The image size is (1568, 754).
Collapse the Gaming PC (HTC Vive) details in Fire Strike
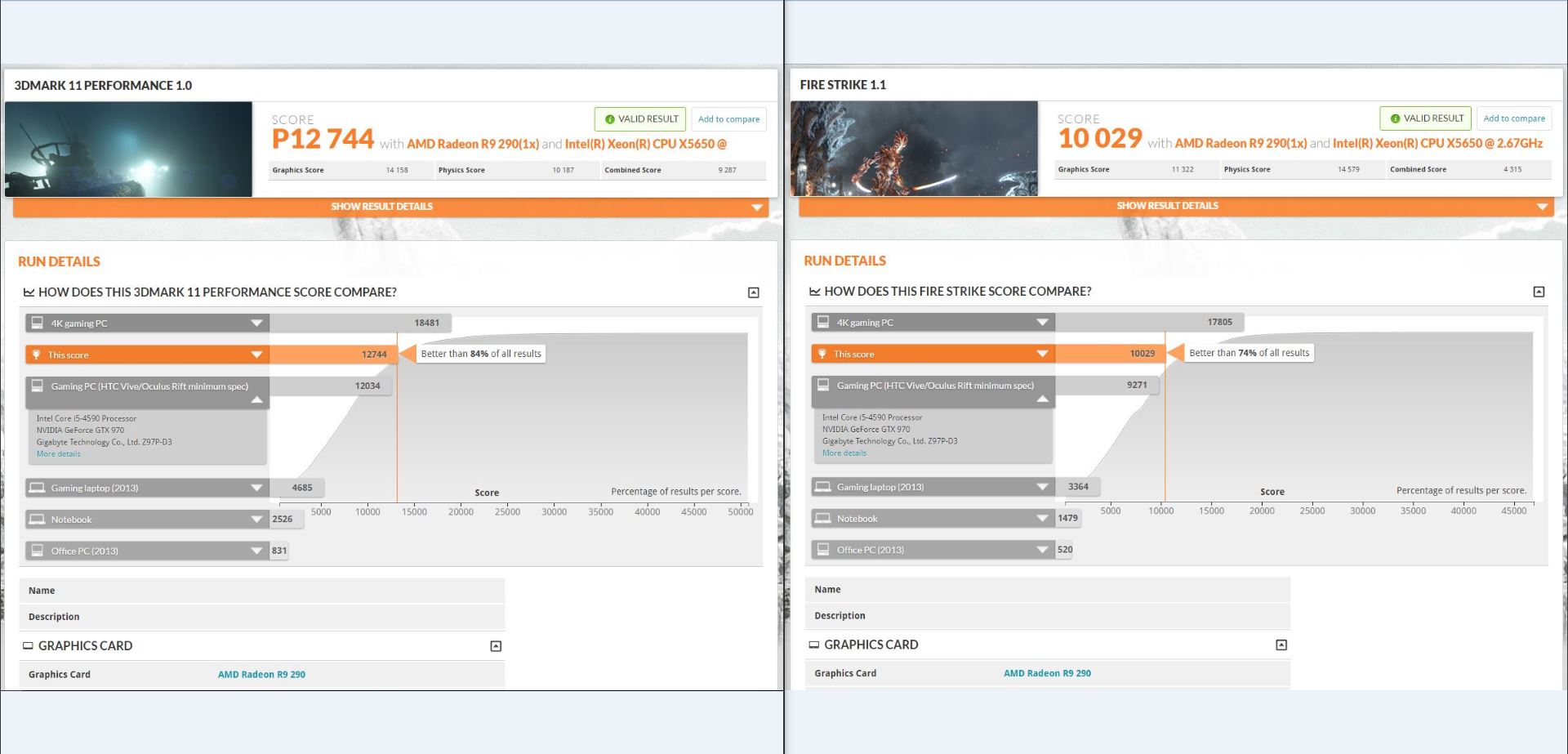pyautogui.click(x=1042, y=399)
